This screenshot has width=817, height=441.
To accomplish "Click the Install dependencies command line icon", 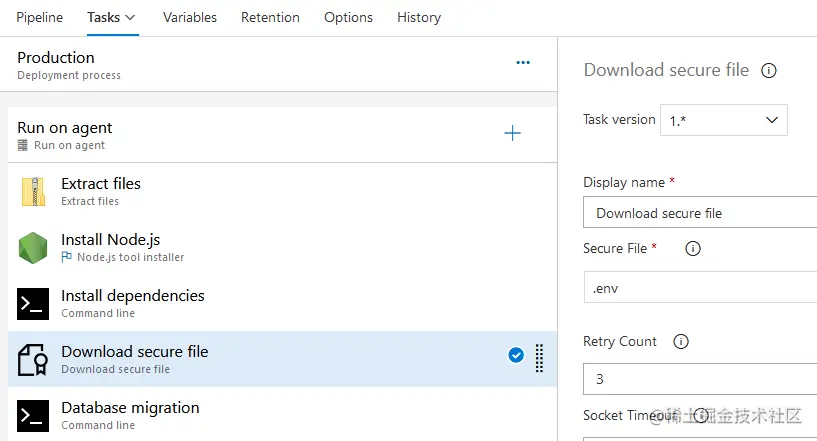I will 33,304.
